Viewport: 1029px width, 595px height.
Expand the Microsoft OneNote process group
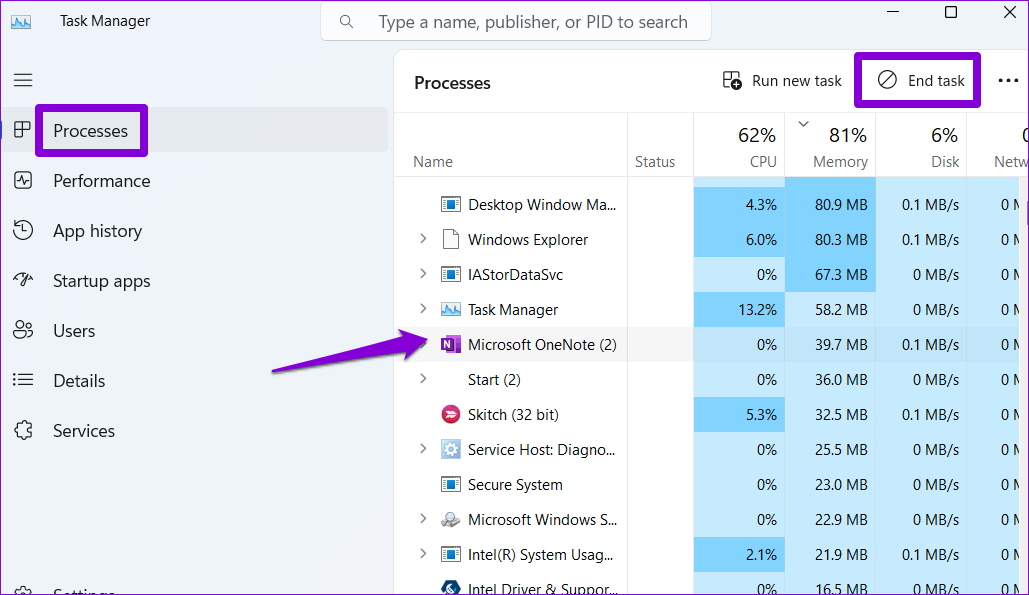(423, 344)
